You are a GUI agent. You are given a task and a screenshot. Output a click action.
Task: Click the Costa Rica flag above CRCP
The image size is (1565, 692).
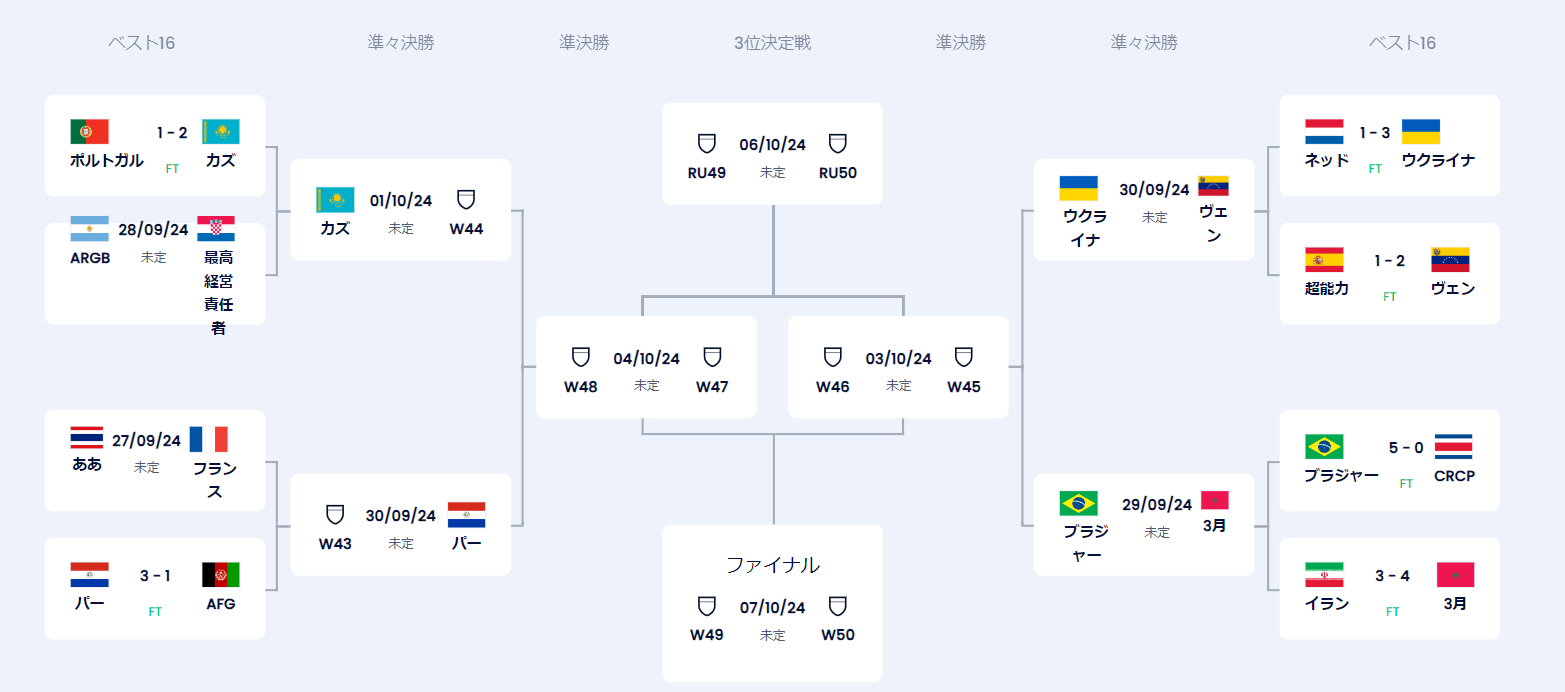pos(1453,447)
